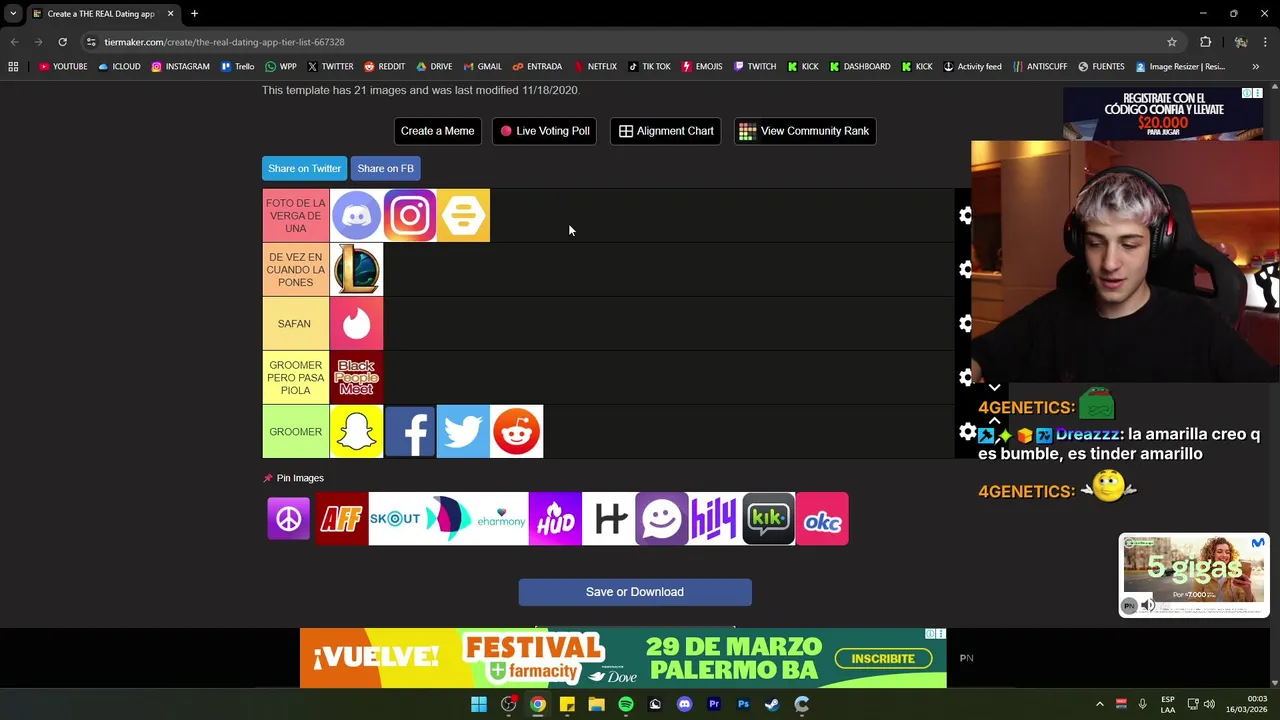Select the Twitter bird icon in the GROOMER row
Screen dimensions: 1280x720
click(464, 431)
